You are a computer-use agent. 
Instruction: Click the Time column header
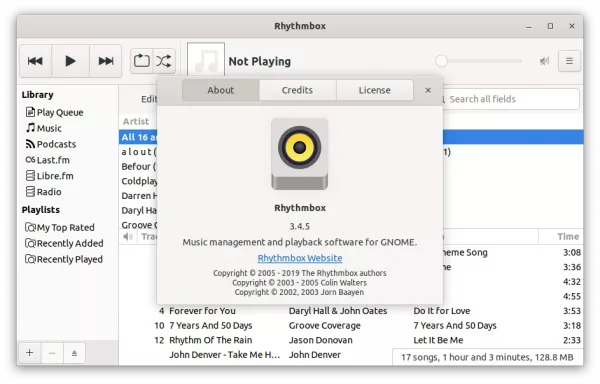pyautogui.click(x=561, y=237)
